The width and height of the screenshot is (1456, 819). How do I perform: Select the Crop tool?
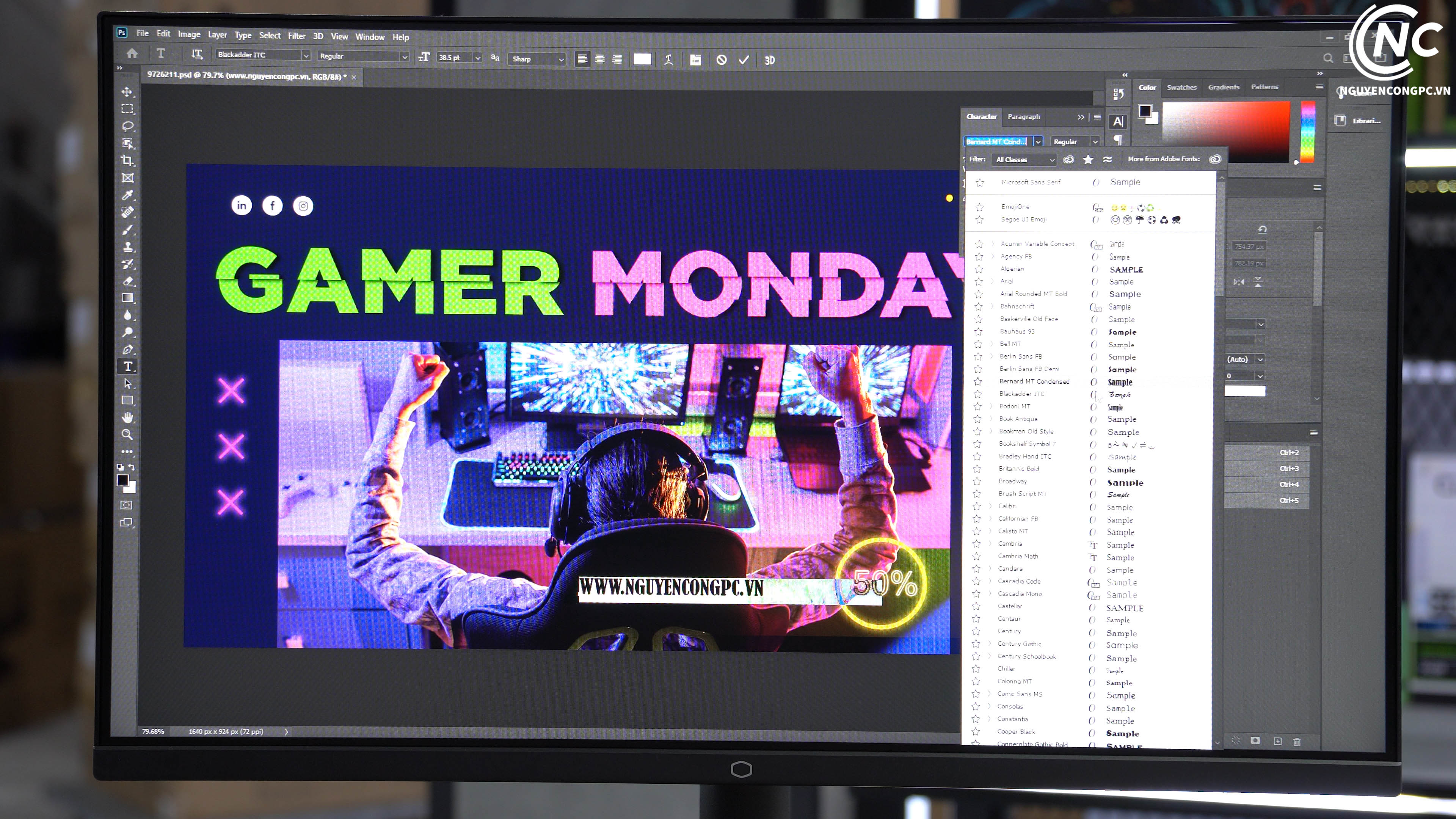[x=128, y=160]
